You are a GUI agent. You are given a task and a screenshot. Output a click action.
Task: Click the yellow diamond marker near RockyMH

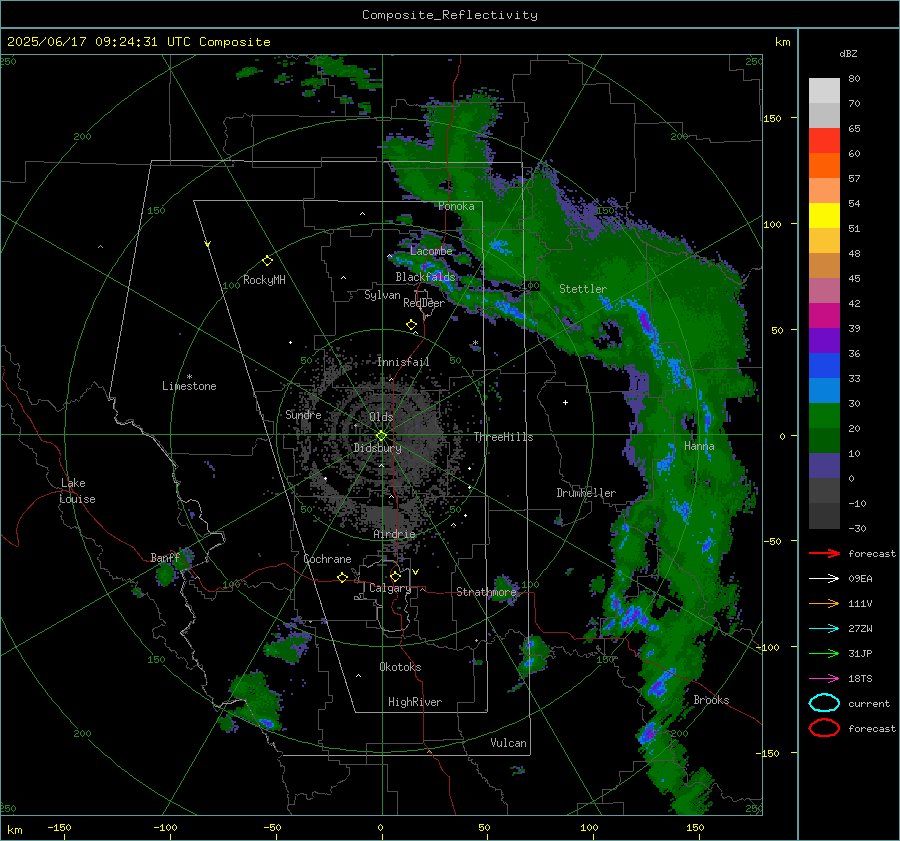tap(267, 261)
